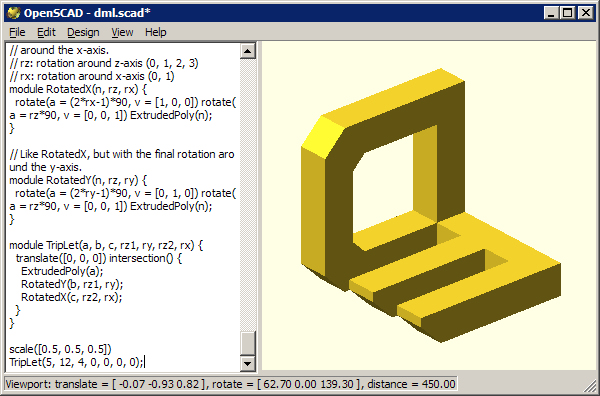Click the scale([0.5, 0.5, 0.5]) line

tap(60, 349)
